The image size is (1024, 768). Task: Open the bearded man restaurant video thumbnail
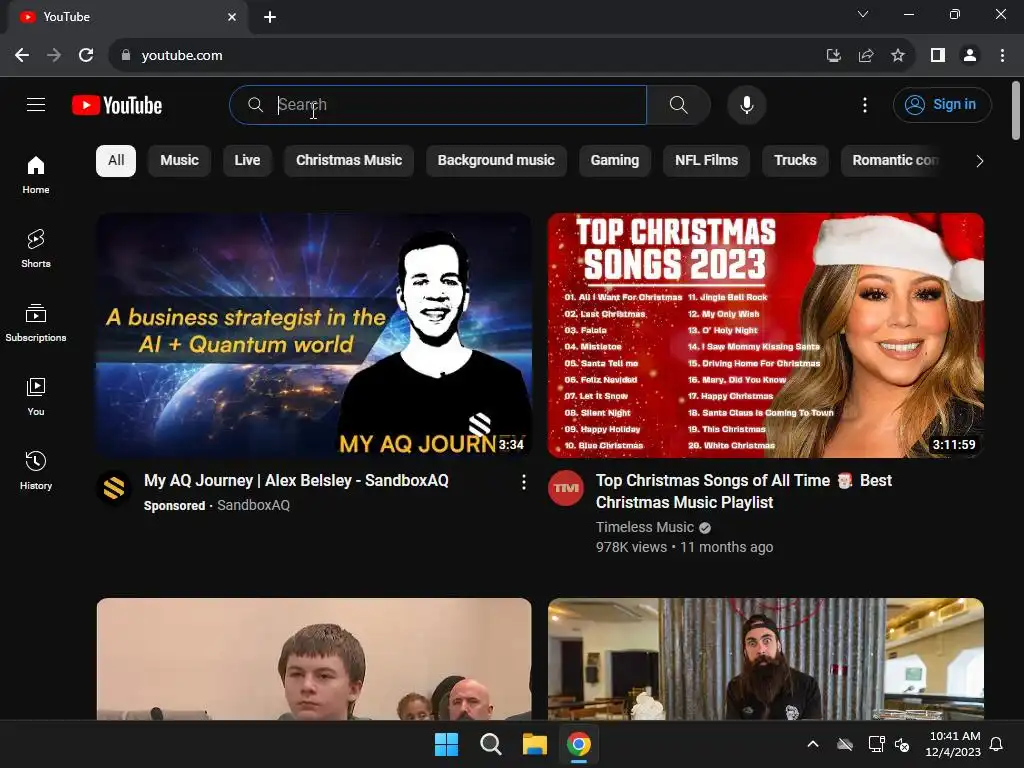coord(765,659)
